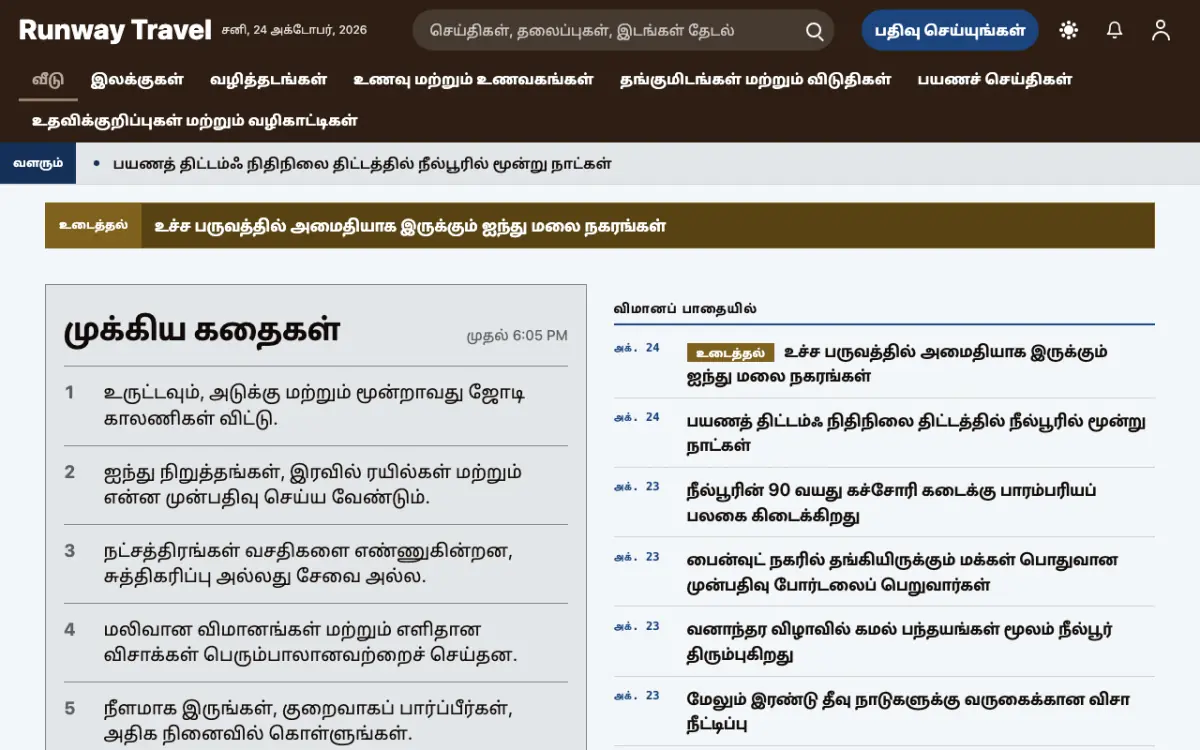1200x750 pixels.
Task: Open உதவிக்குறிப்புகள் மற்றும் வழிகாட்டிகள் section
Action: coord(195,121)
